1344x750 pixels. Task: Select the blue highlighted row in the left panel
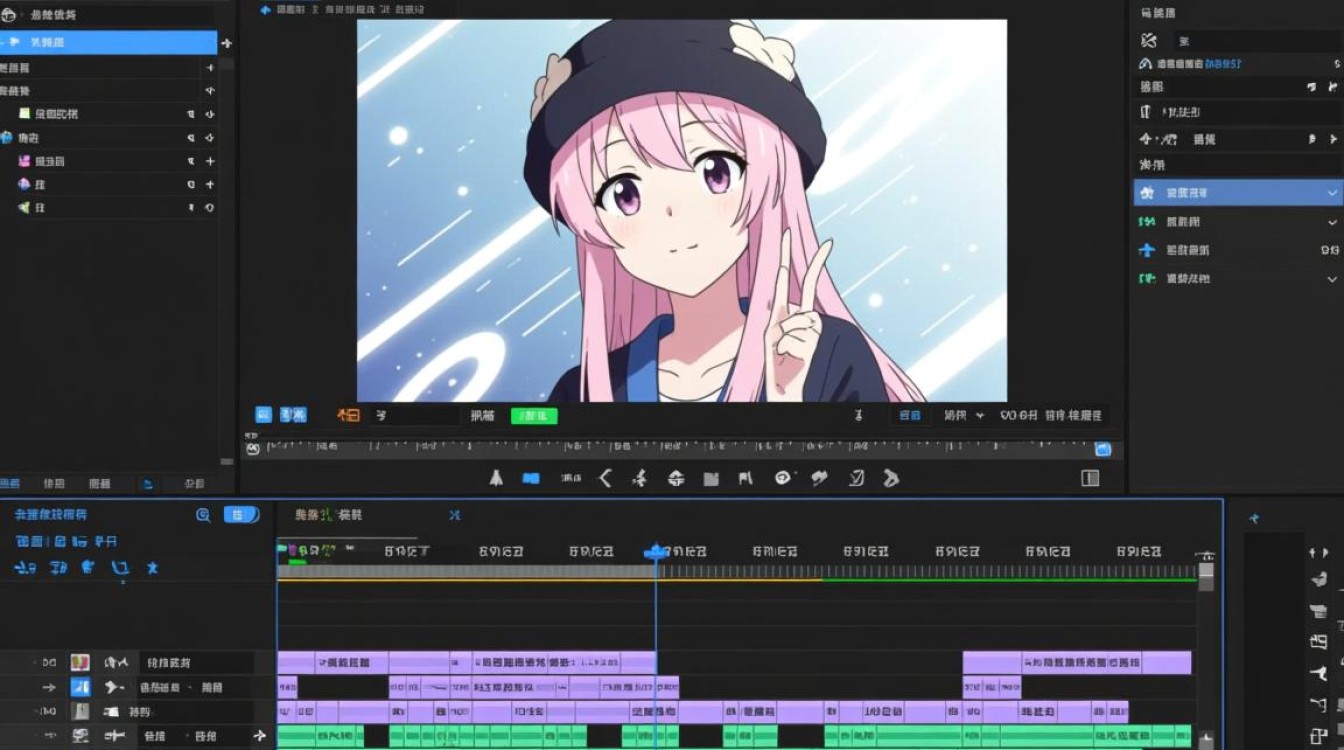click(108, 43)
